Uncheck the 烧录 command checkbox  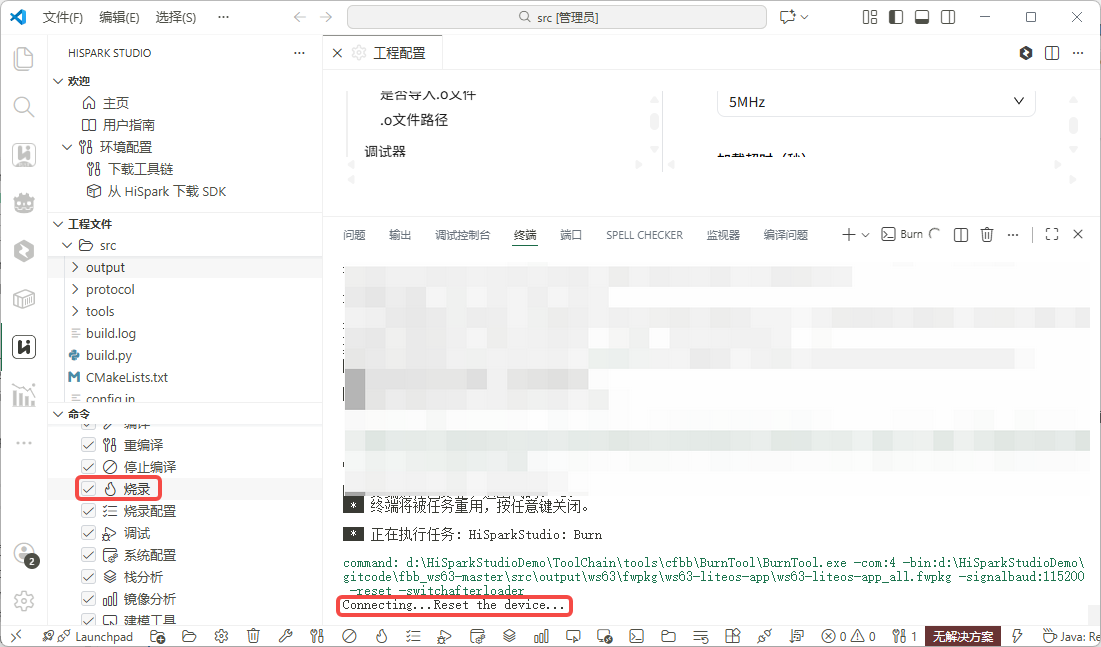88,489
